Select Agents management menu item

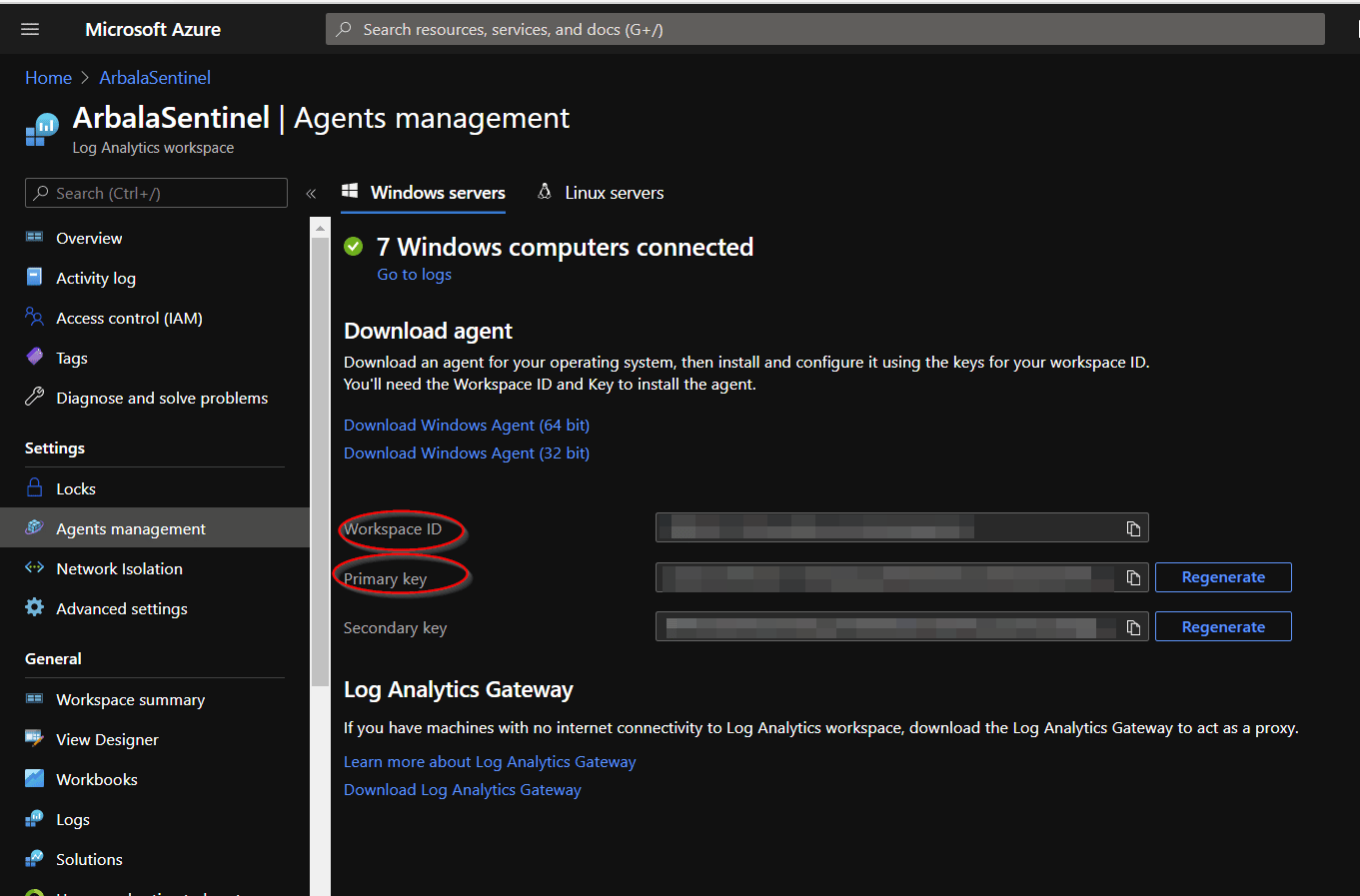[x=155, y=528]
